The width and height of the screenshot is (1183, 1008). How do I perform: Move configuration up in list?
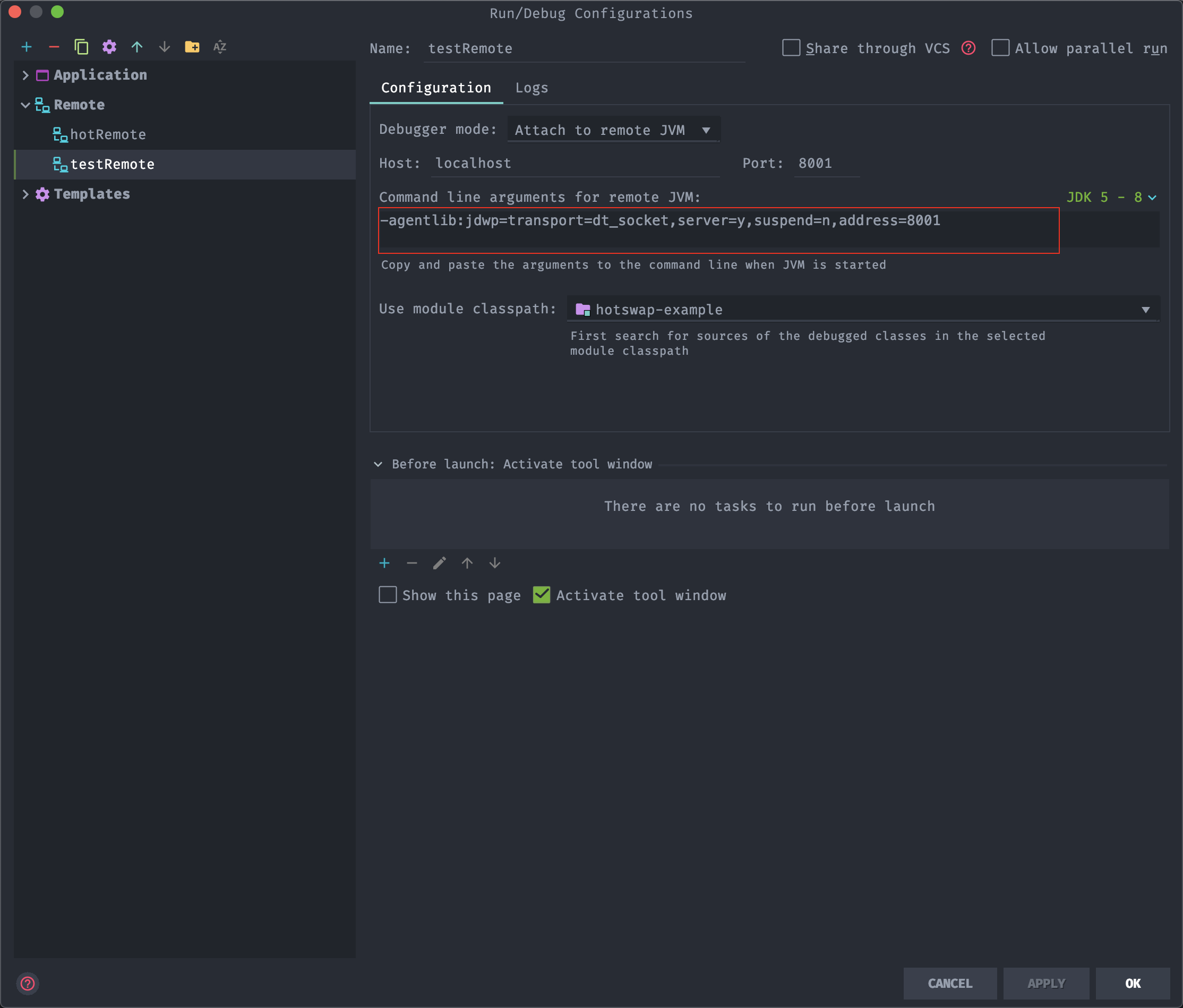(137, 47)
